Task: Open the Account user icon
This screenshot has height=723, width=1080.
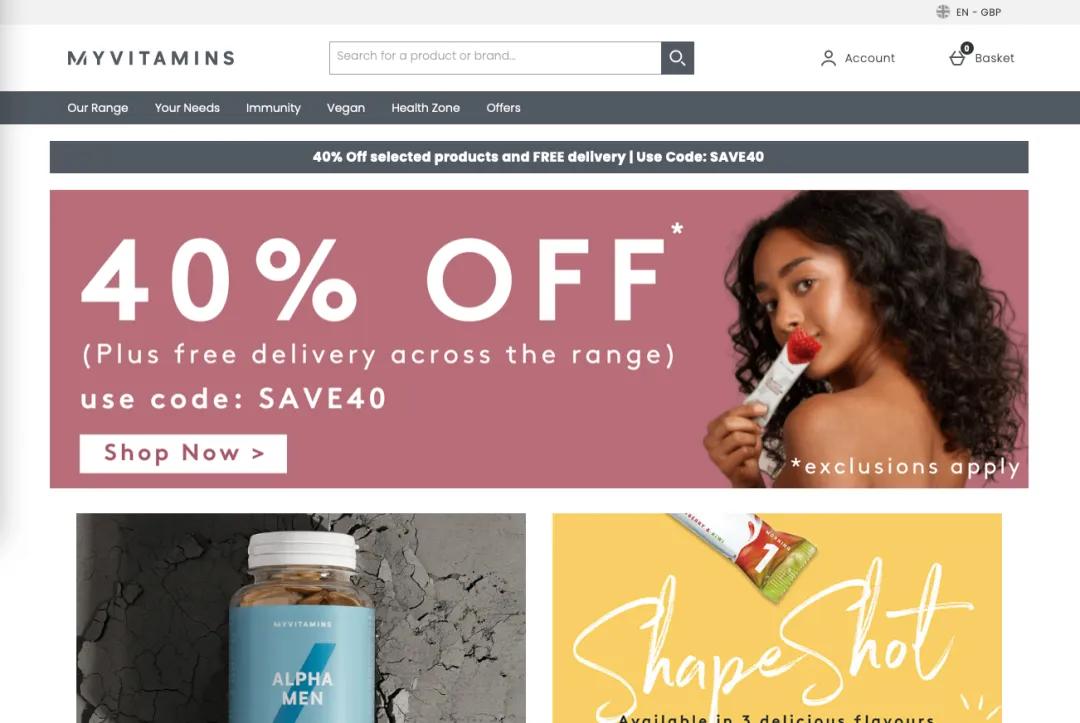Action: [x=829, y=59]
